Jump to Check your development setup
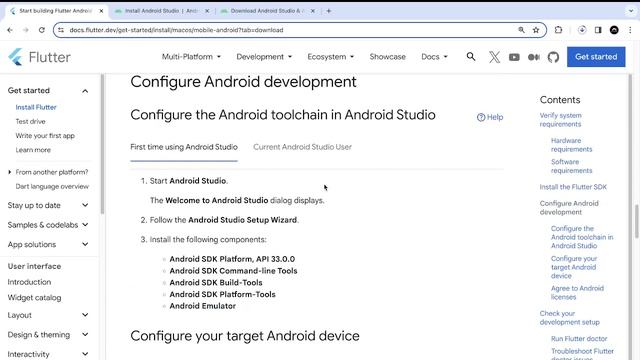This screenshot has width=640, height=360. (x=569, y=318)
